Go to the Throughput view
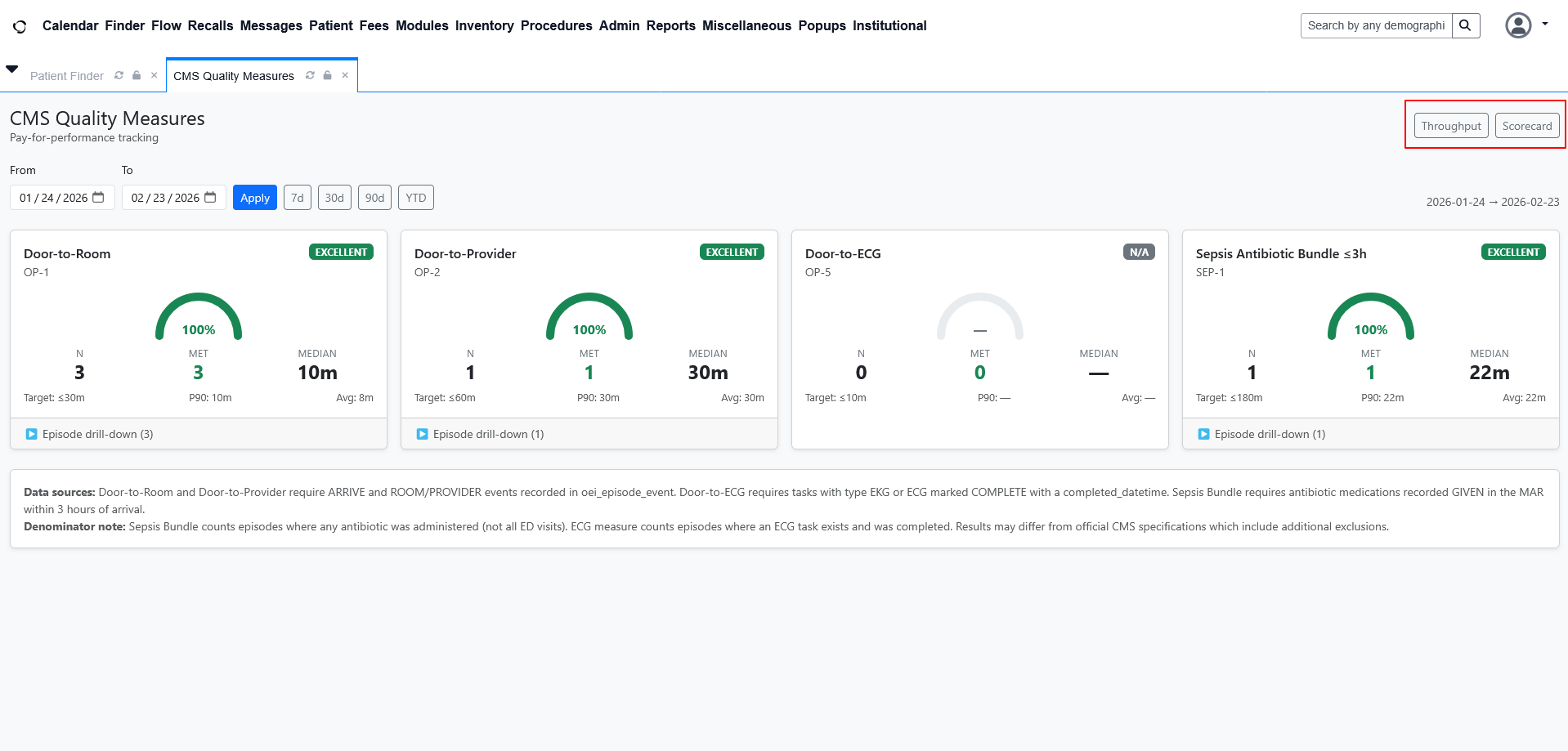This screenshot has height=751, width=1568. point(1450,126)
